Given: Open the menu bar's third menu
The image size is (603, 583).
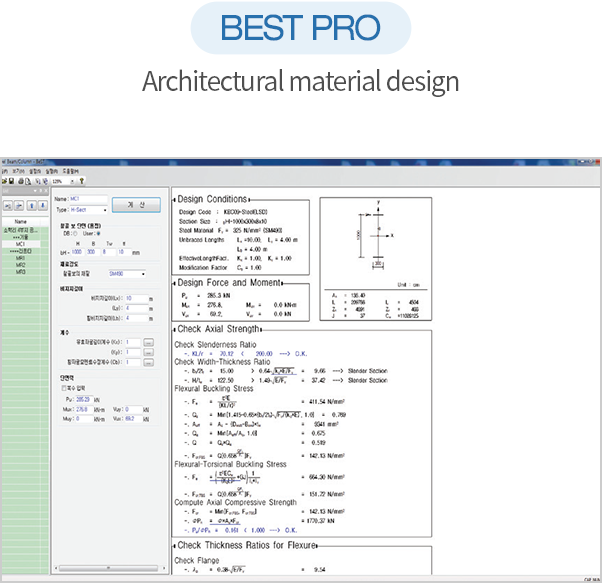Looking at the screenshot, I should [x=35, y=171].
